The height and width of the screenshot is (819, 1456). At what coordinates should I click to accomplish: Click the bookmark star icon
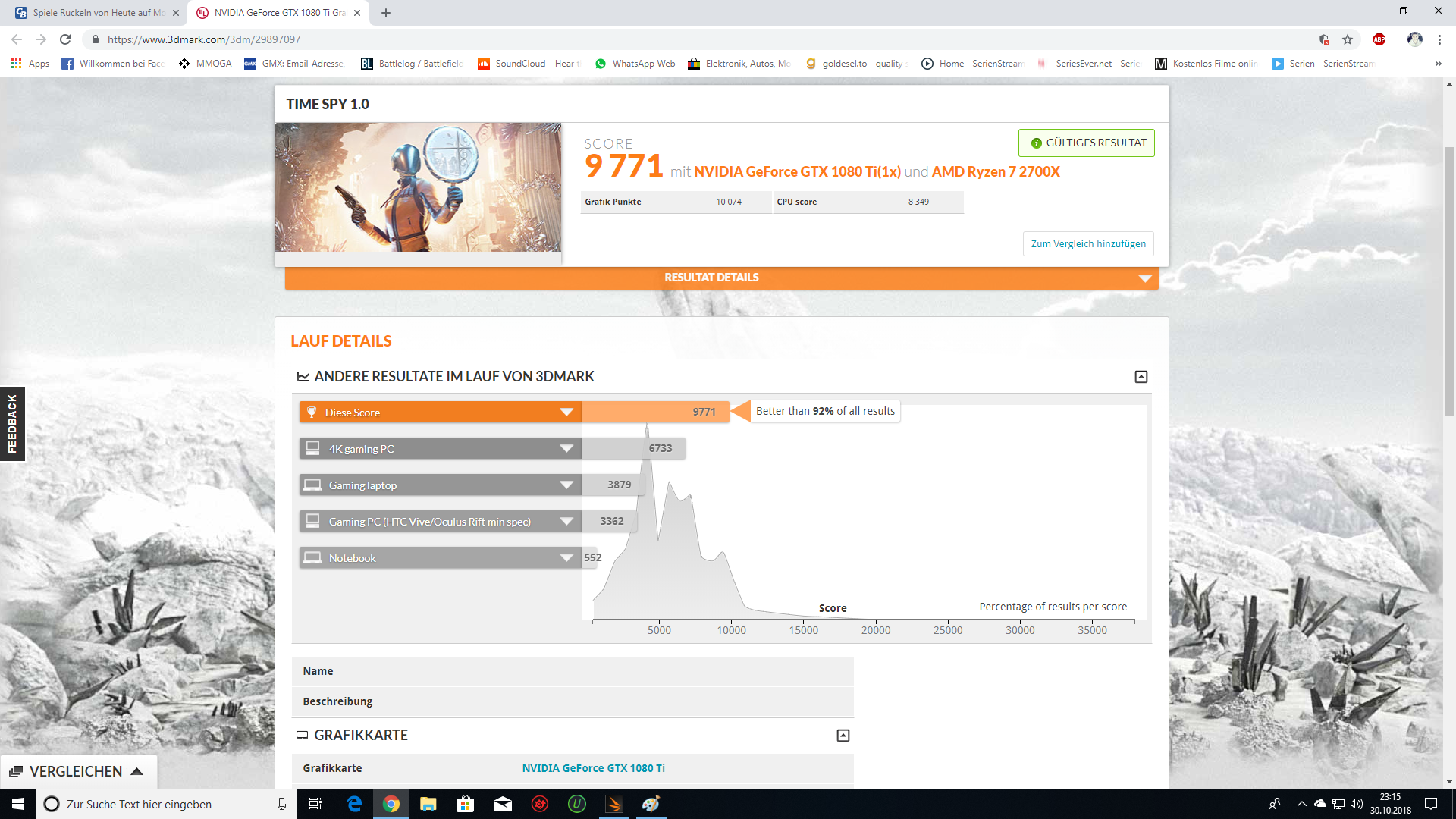[1348, 39]
